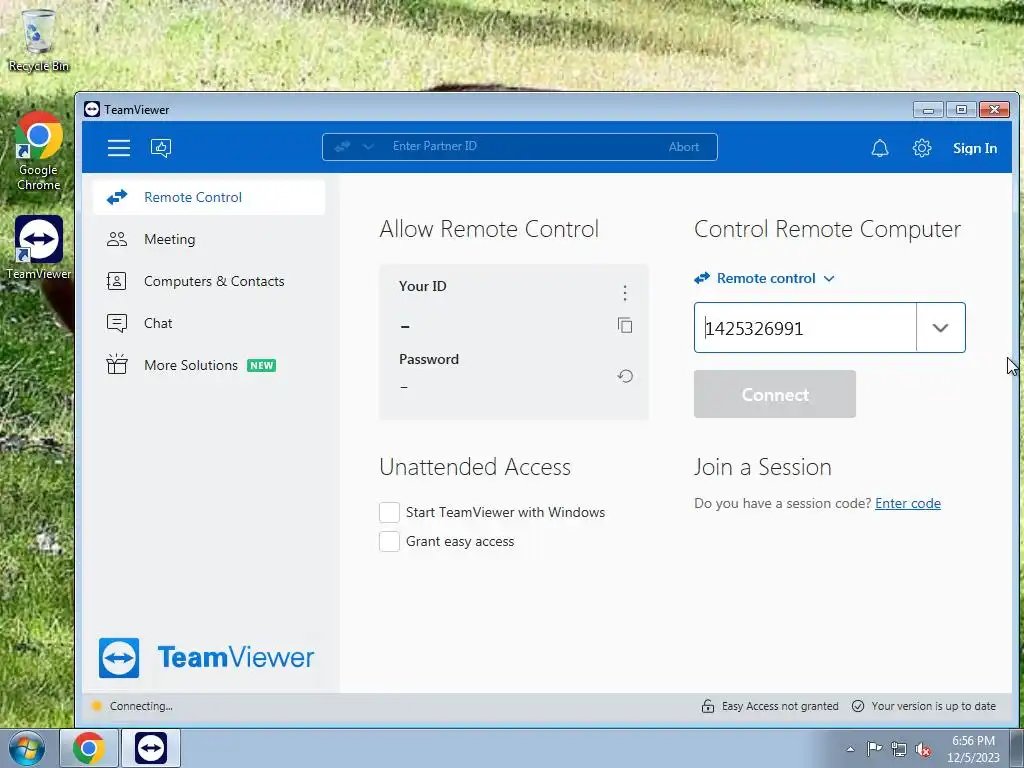1024x768 pixels.
Task: Select Remote Control in sidebar
Action: (209, 197)
